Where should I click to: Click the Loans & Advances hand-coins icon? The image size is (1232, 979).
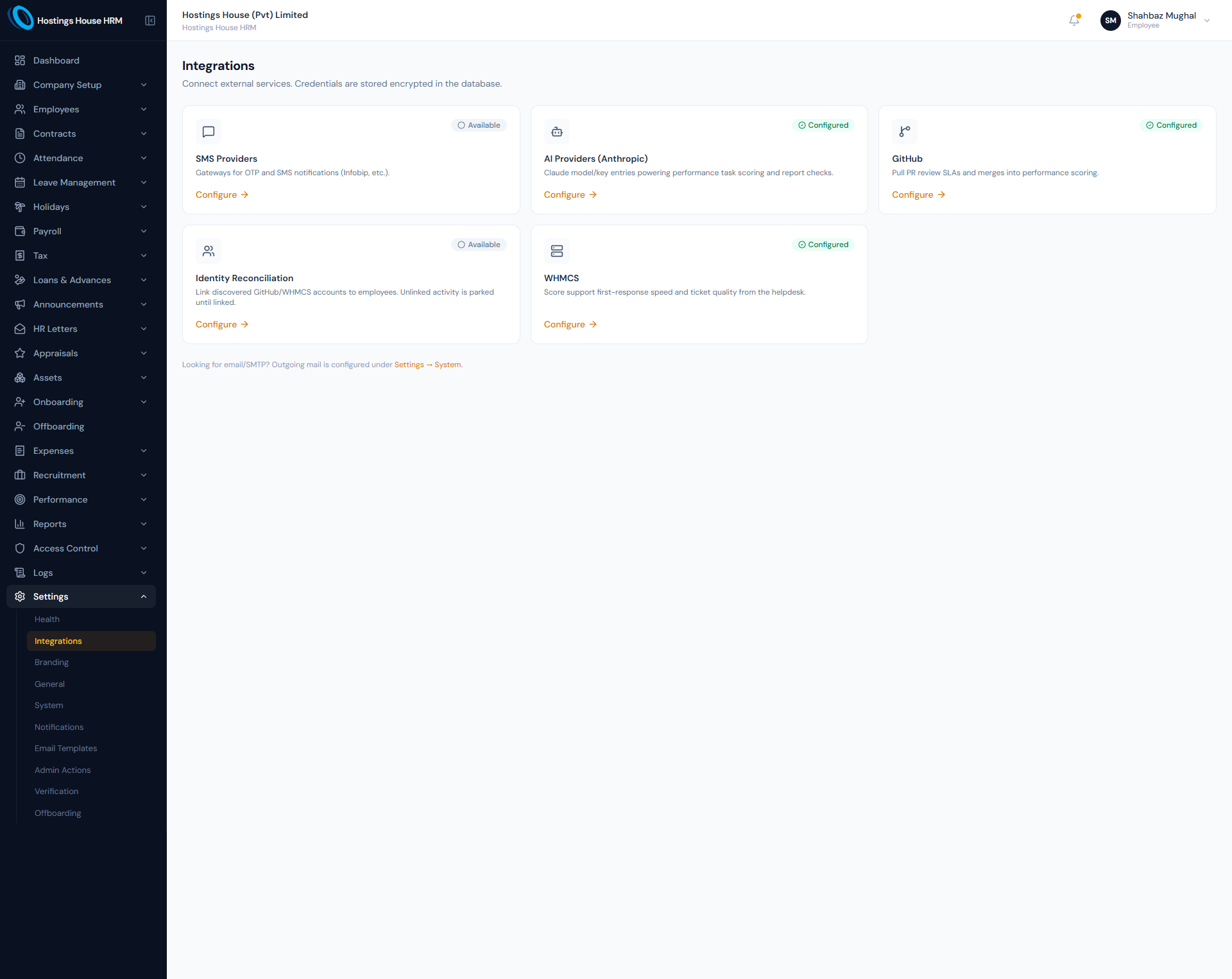click(20, 280)
